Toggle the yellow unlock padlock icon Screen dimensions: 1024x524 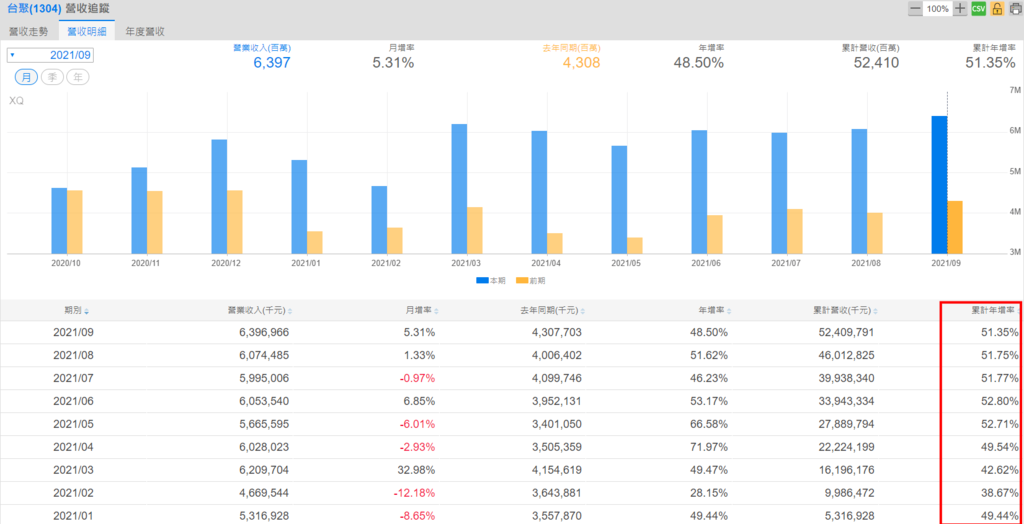pyautogui.click(x=997, y=8)
